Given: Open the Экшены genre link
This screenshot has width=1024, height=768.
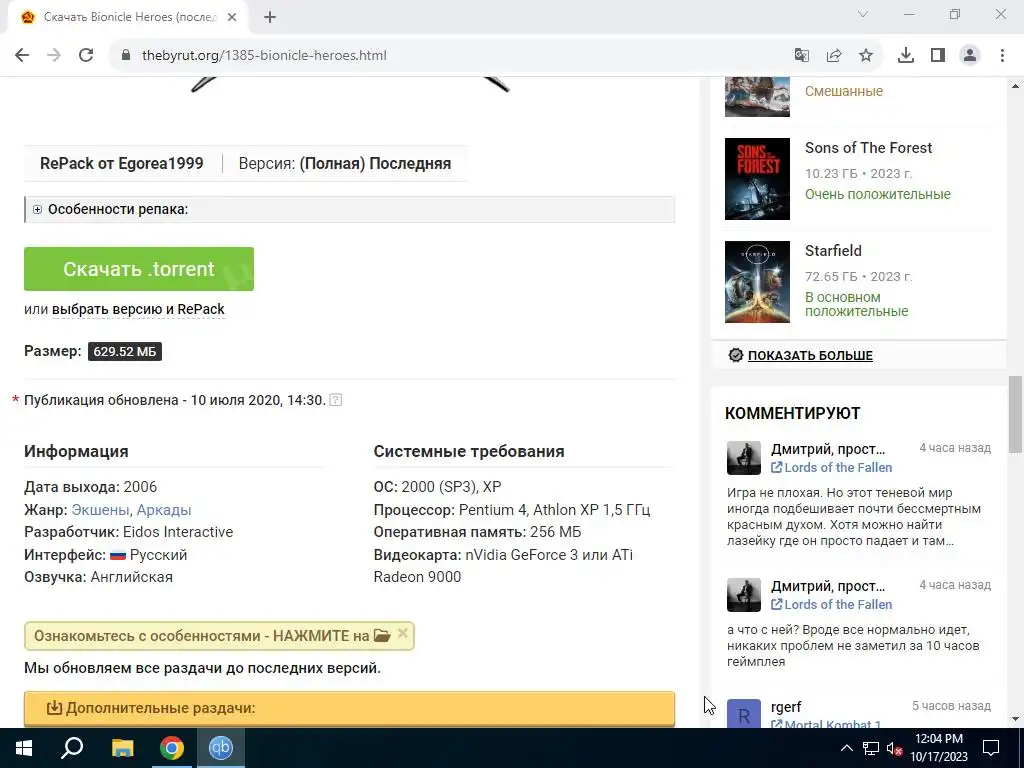Looking at the screenshot, I should (x=100, y=509).
